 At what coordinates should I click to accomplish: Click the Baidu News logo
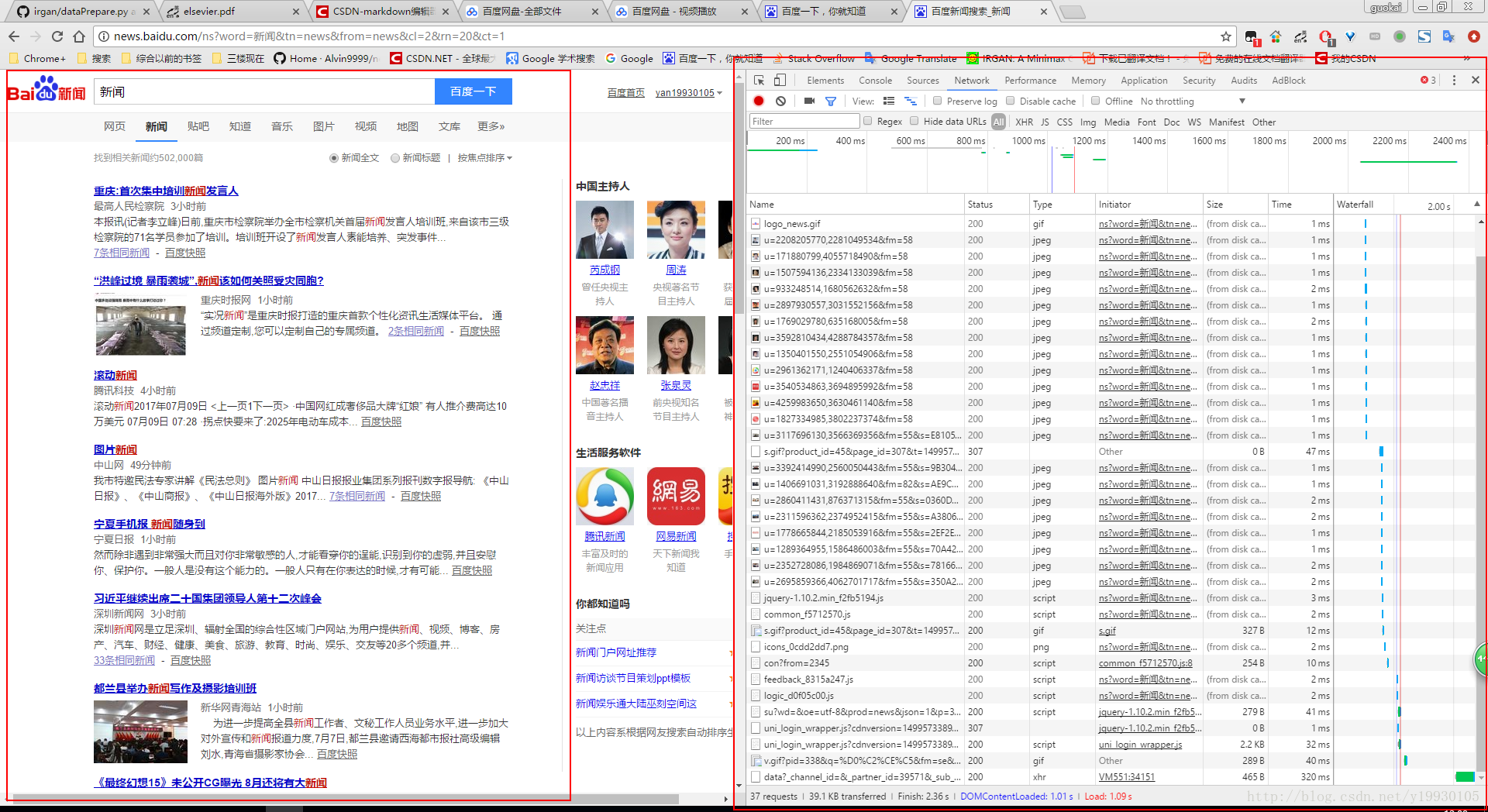click(x=46, y=90)
